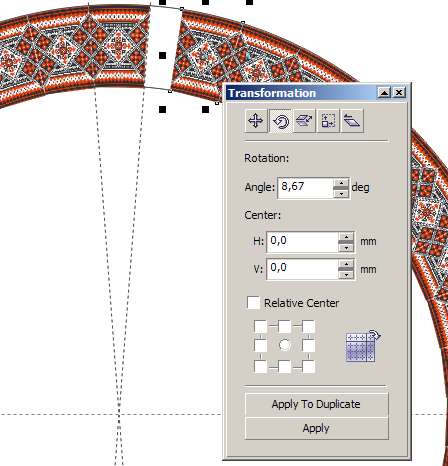Click the H center input field
Screen dimensions: 448x466
[302, 242]
